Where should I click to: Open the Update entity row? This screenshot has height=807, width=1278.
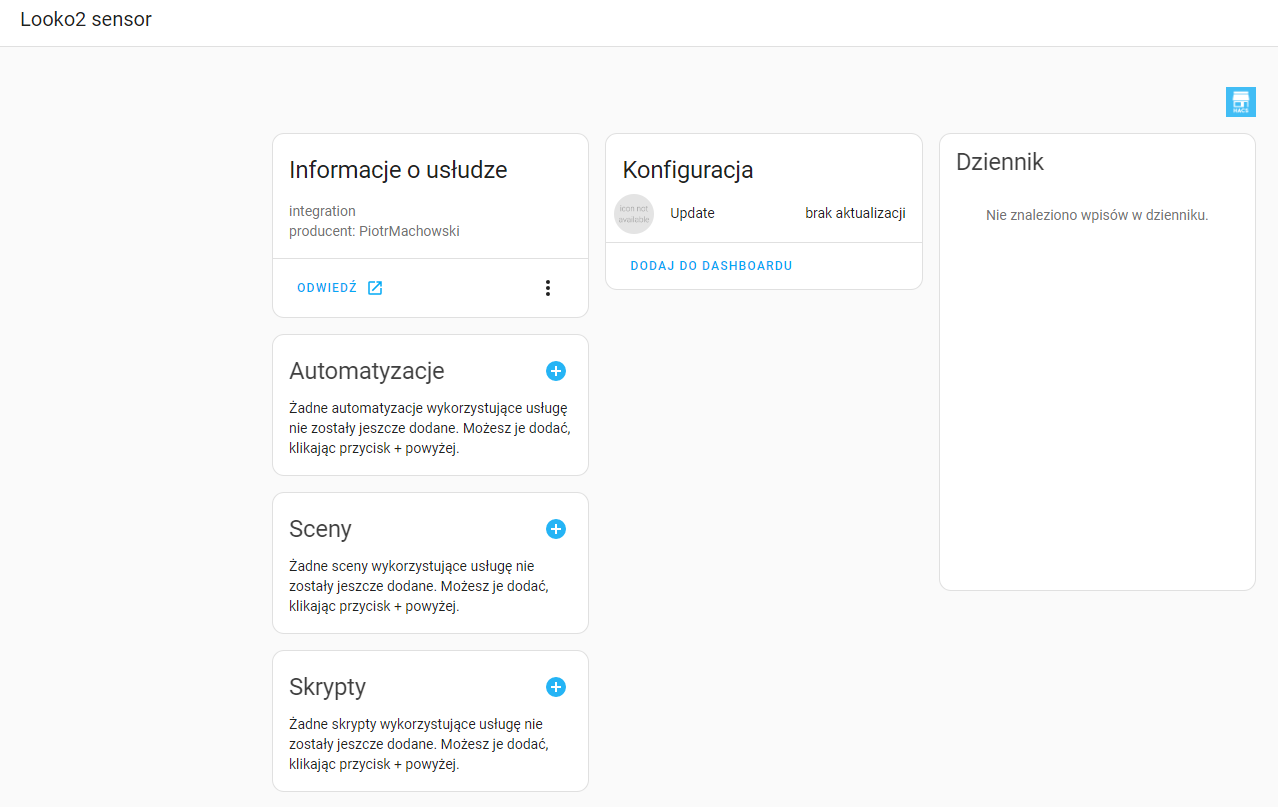pyautogui.click(x=764, y=213)
